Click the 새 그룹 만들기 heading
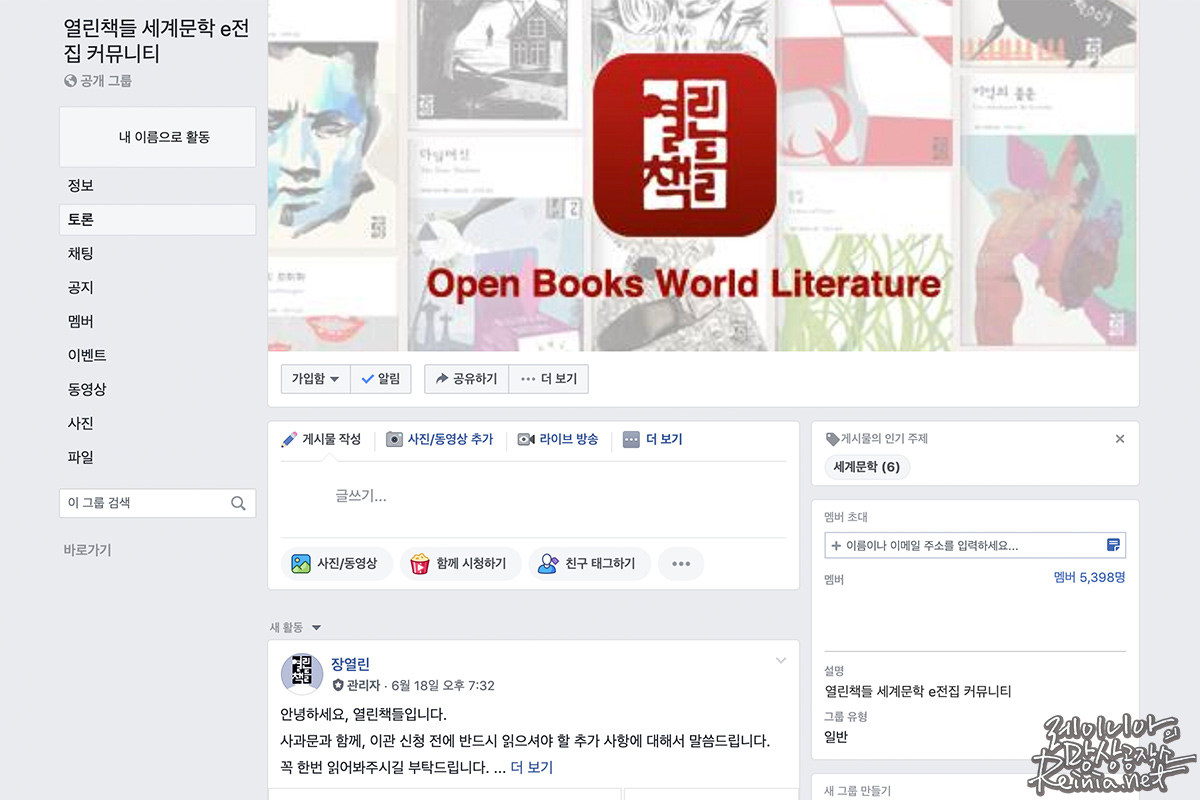The image size is (1200, 800). (857, 791)
